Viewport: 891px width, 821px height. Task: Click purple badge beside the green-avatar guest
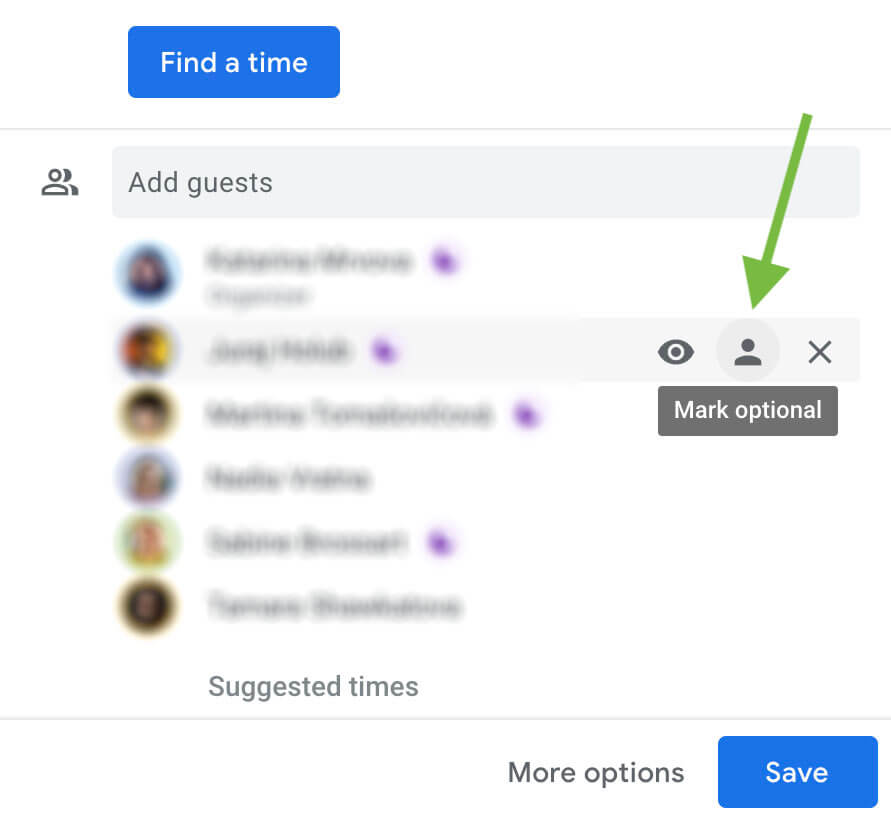point(440,542)
